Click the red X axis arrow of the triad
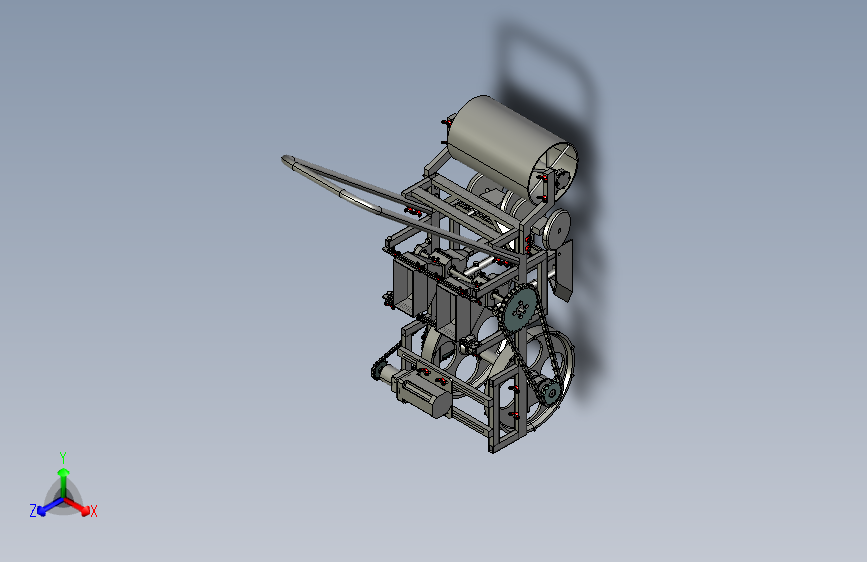 point(77,506)
